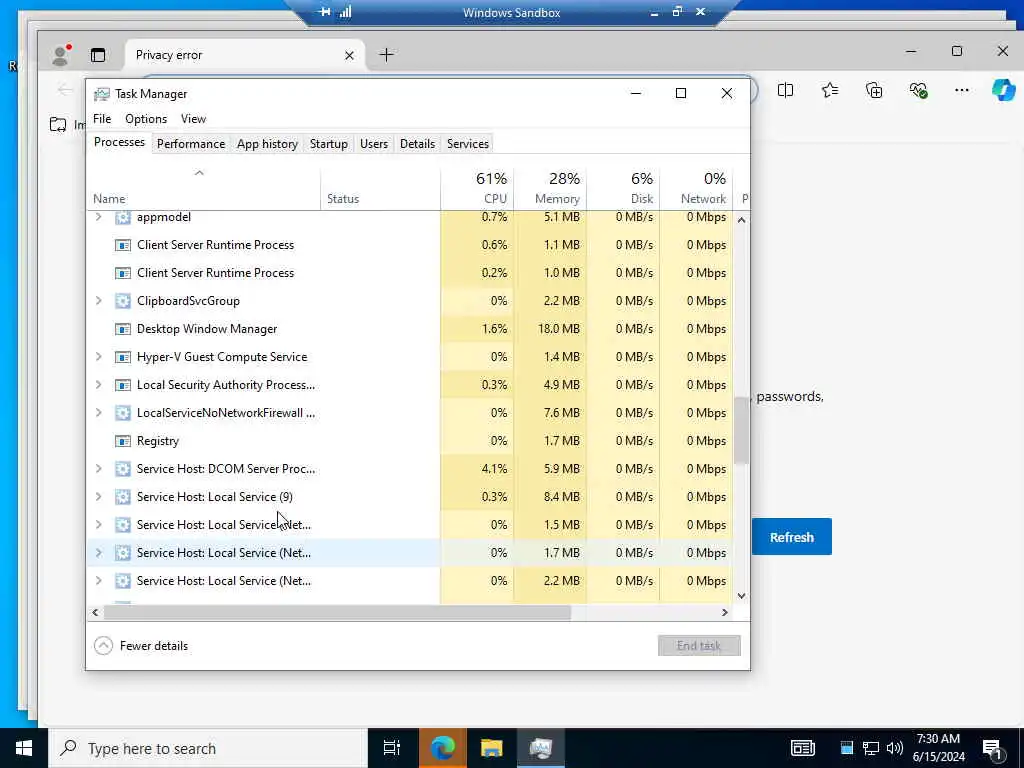Collapse Task Manager with Fewer details
Screen dimensions: 1024x768
point(141,646)
